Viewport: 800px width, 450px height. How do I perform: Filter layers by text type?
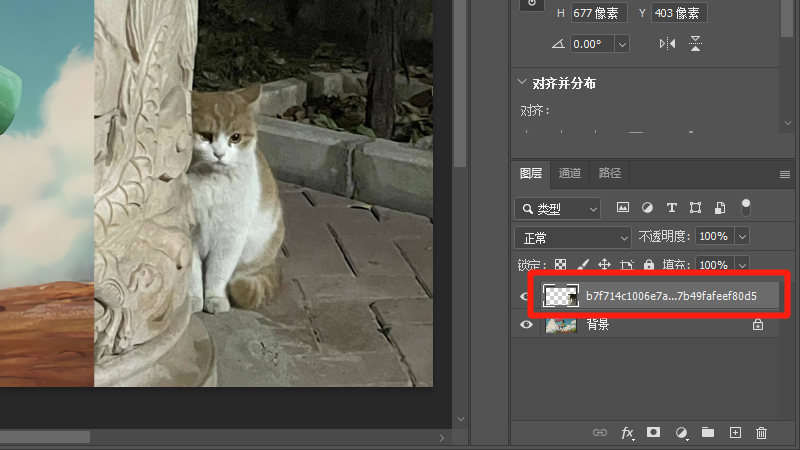click(x=671, y=208)
